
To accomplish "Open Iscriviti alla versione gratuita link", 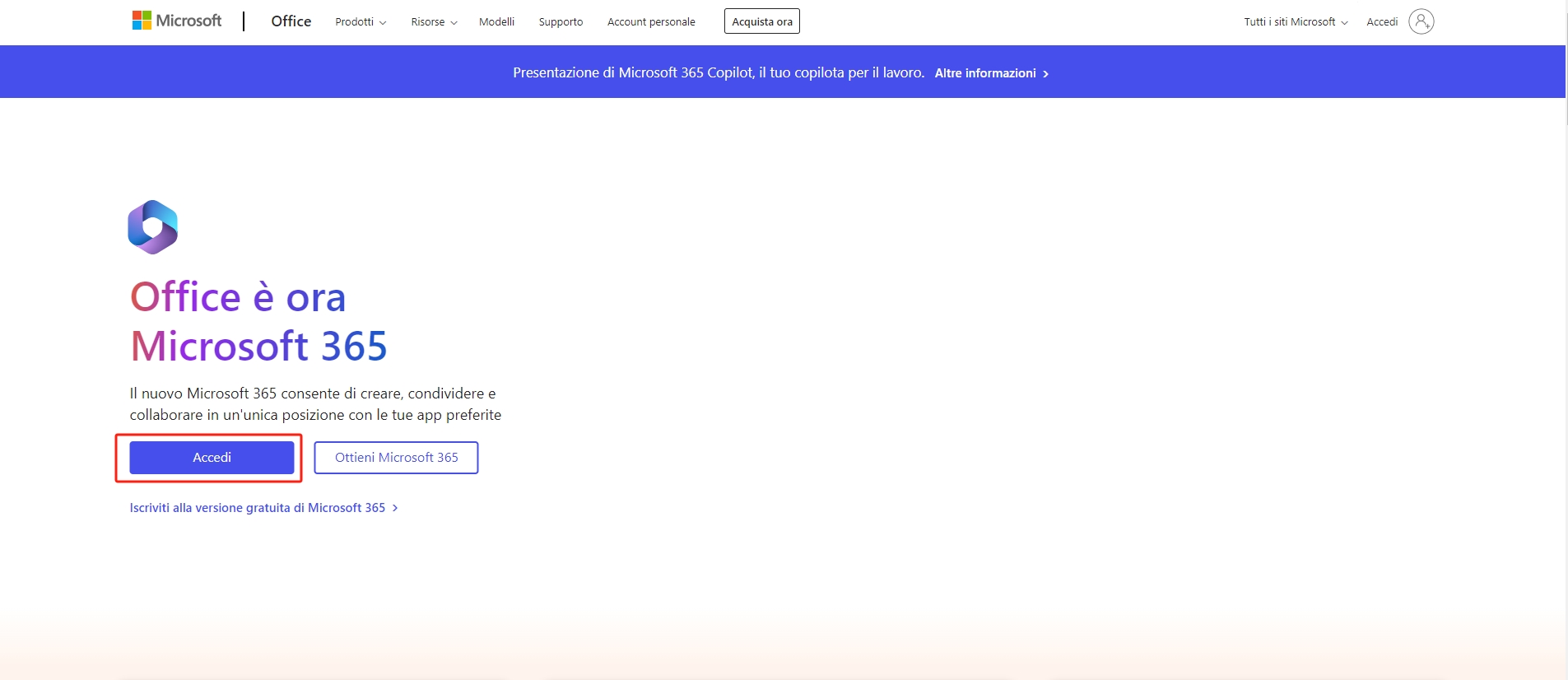I will click(x=263, y=508).
